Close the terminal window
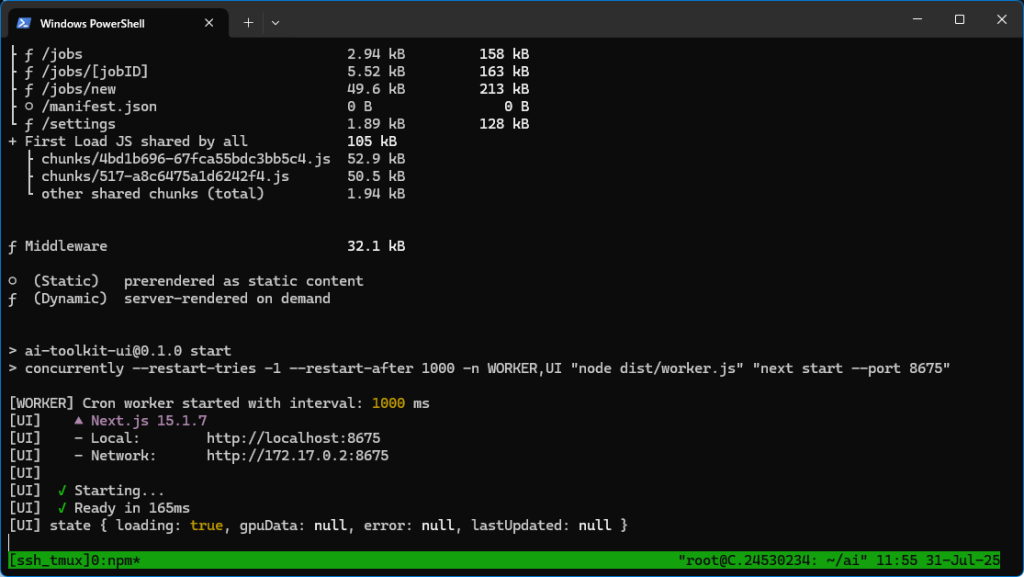This screenshot has height=577, width=1024. coord(1002,20)
